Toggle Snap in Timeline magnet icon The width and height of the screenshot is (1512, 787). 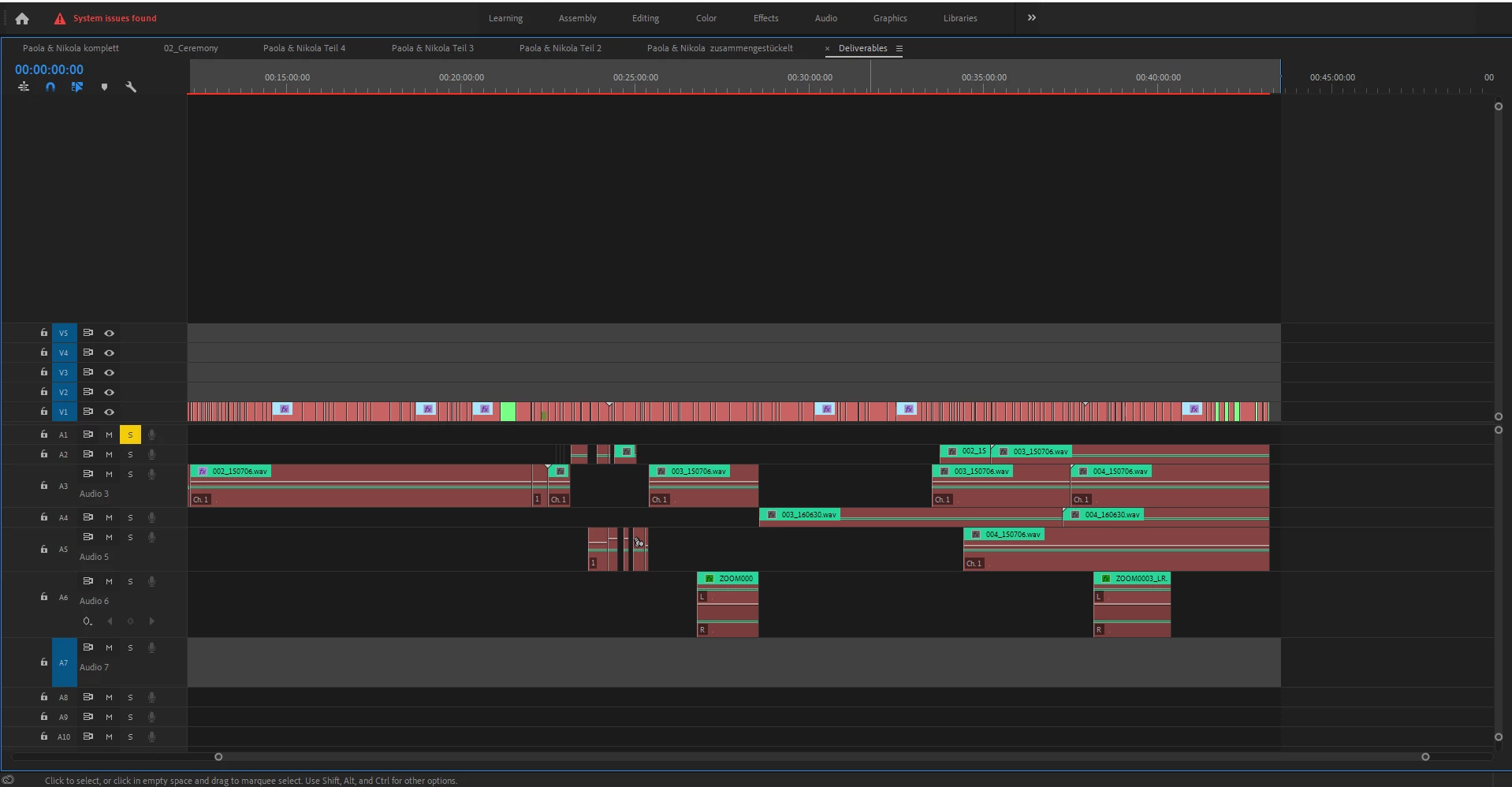[x=50, y=87]
